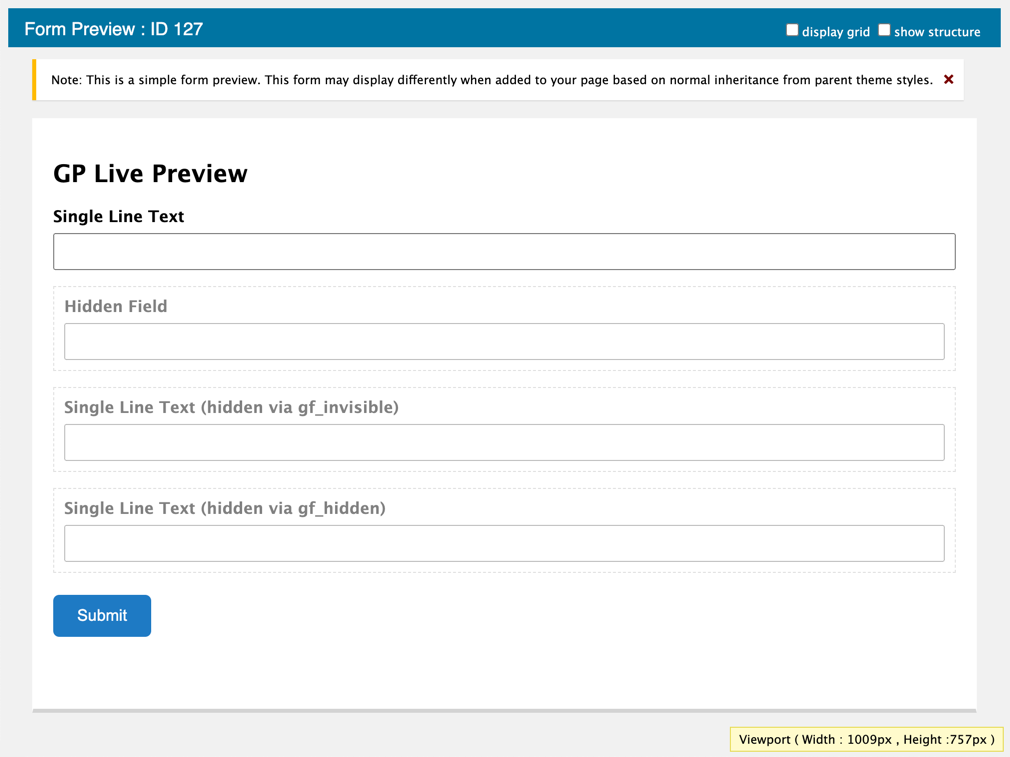Click the Single Line Text label

tap(119, 216)
